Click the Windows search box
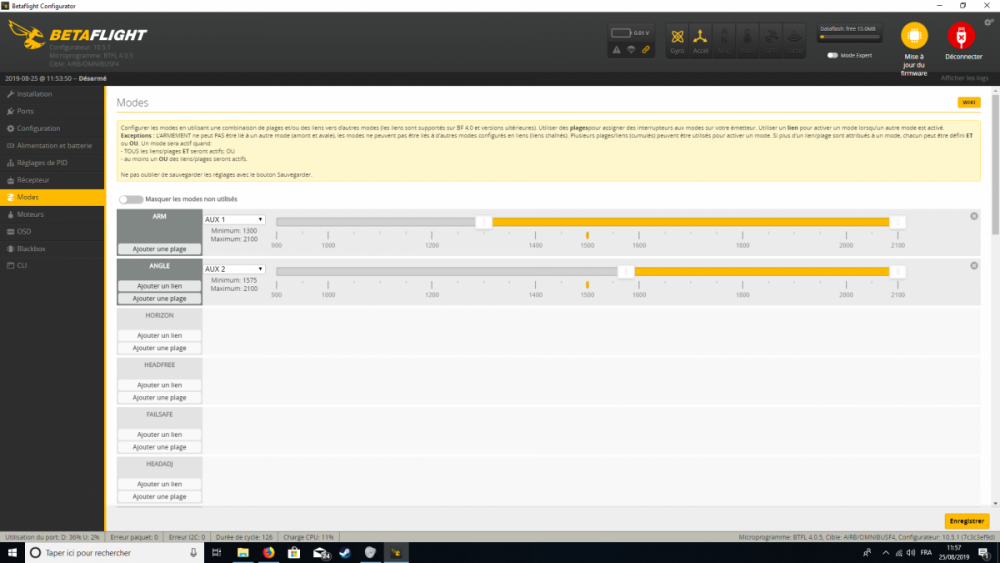 (x=115, y=553)
